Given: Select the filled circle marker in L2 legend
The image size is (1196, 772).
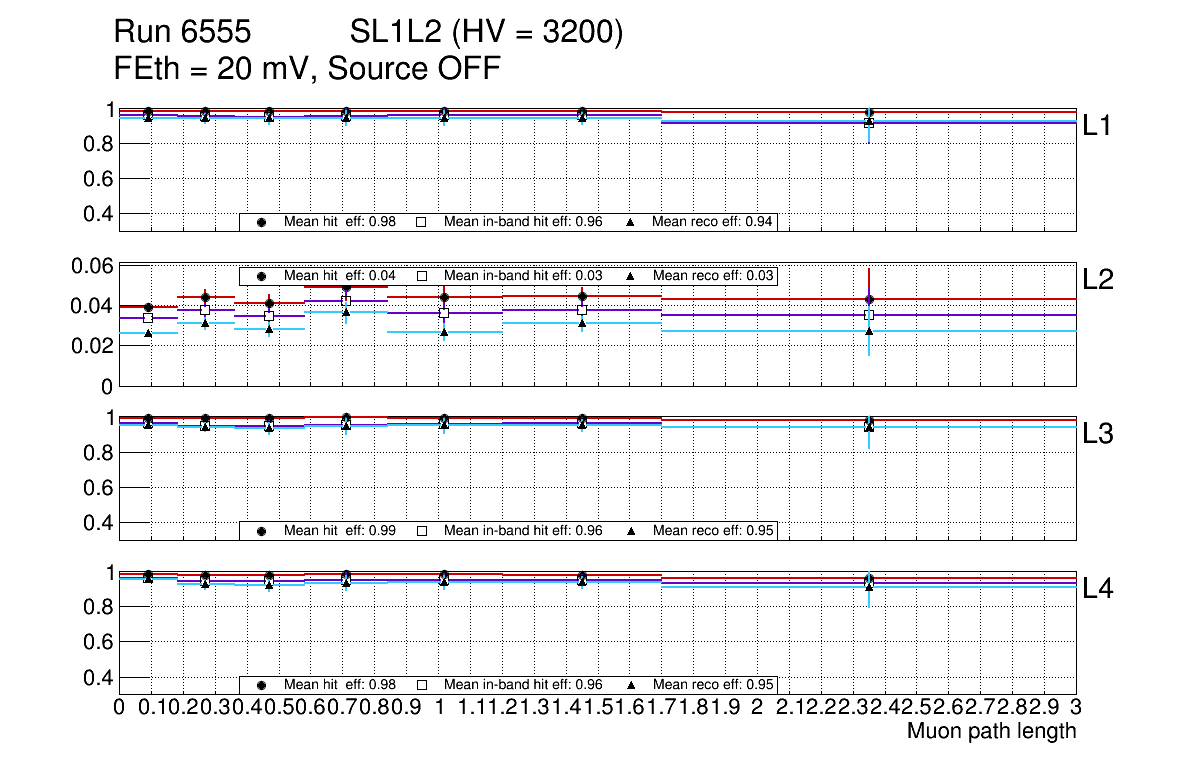Looking at the screenshot, I should point(262,276).
